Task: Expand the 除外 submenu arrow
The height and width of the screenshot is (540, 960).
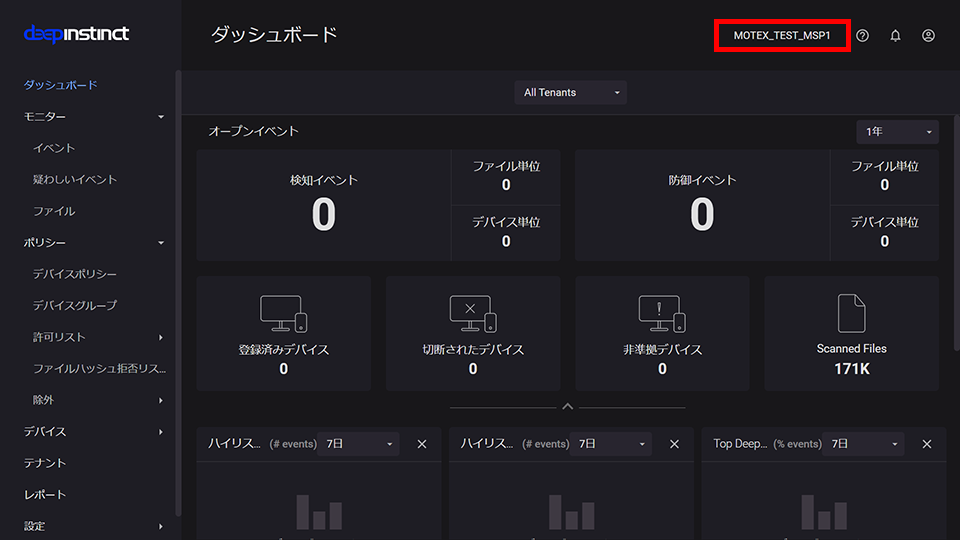Action: click(x=161, y=400)
